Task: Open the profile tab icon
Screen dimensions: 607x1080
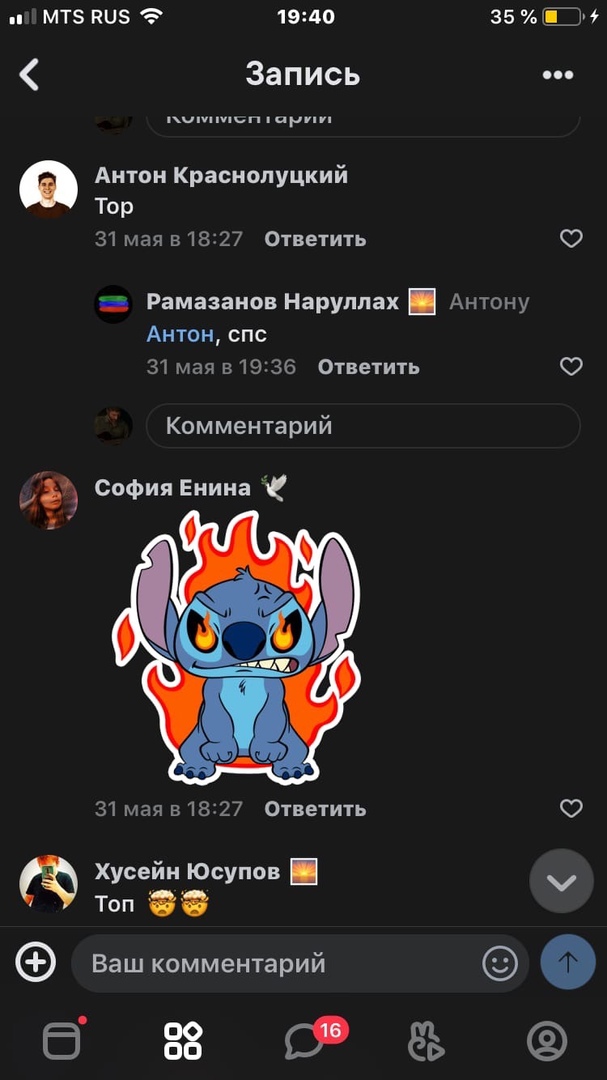Action: (x=546, y=1040)
